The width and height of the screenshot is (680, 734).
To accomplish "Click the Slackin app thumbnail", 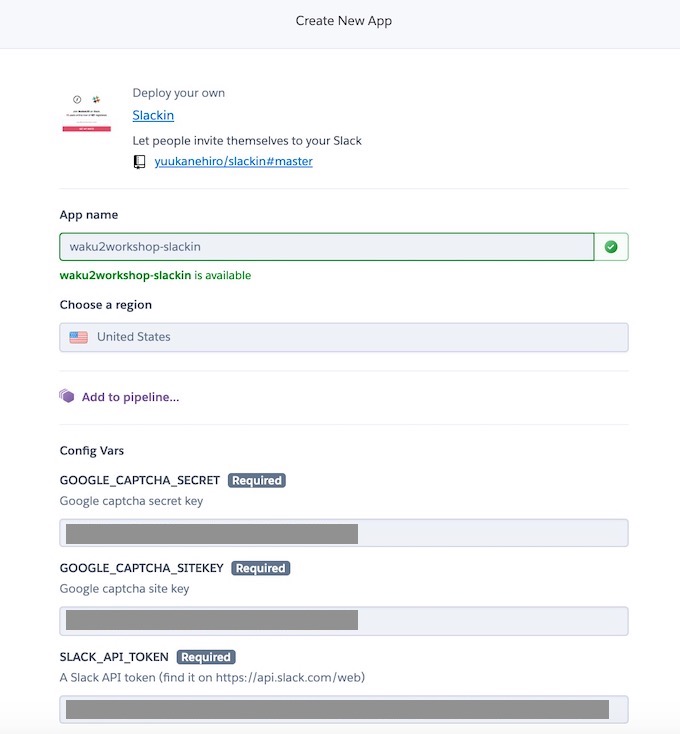I will click(x=87, y=113).
